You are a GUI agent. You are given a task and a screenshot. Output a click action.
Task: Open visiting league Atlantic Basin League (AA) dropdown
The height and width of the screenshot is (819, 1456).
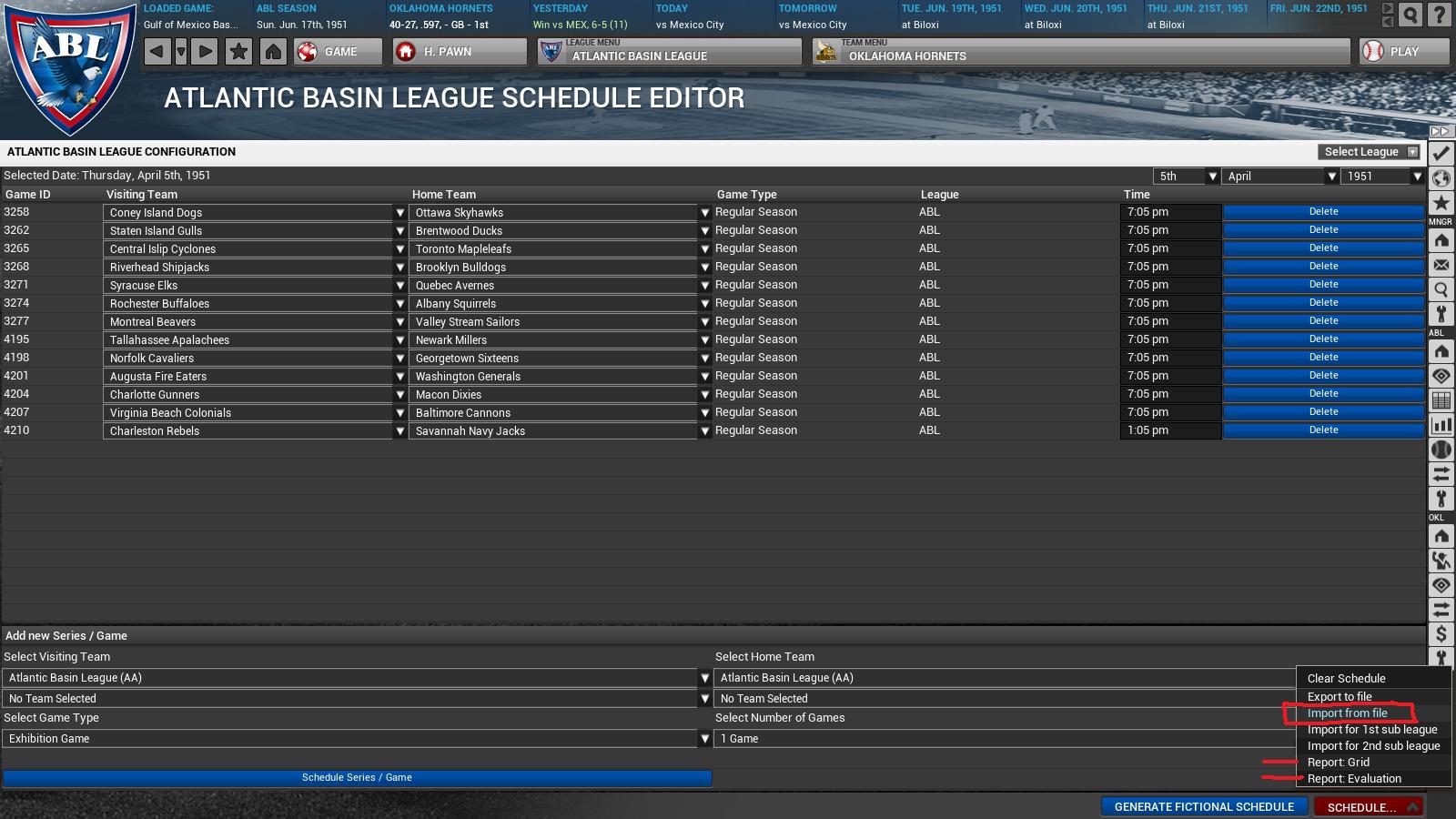click(357, 678)
